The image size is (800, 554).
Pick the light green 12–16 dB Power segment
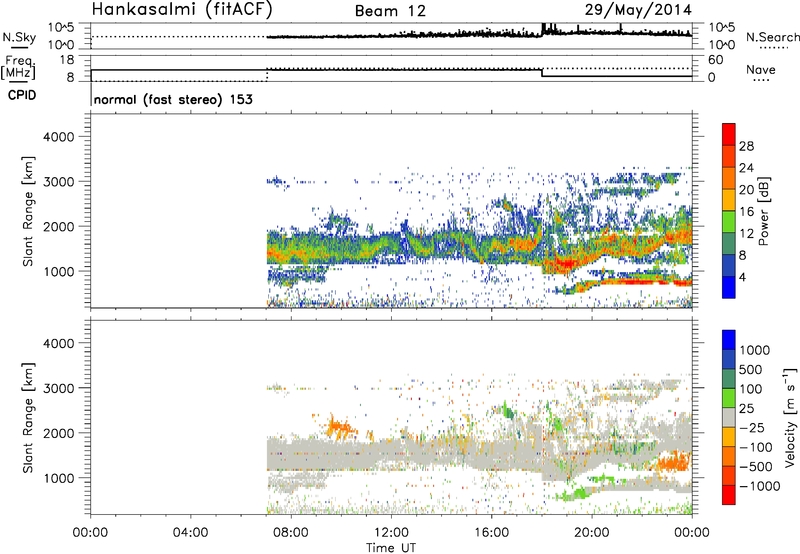[729, 222]
